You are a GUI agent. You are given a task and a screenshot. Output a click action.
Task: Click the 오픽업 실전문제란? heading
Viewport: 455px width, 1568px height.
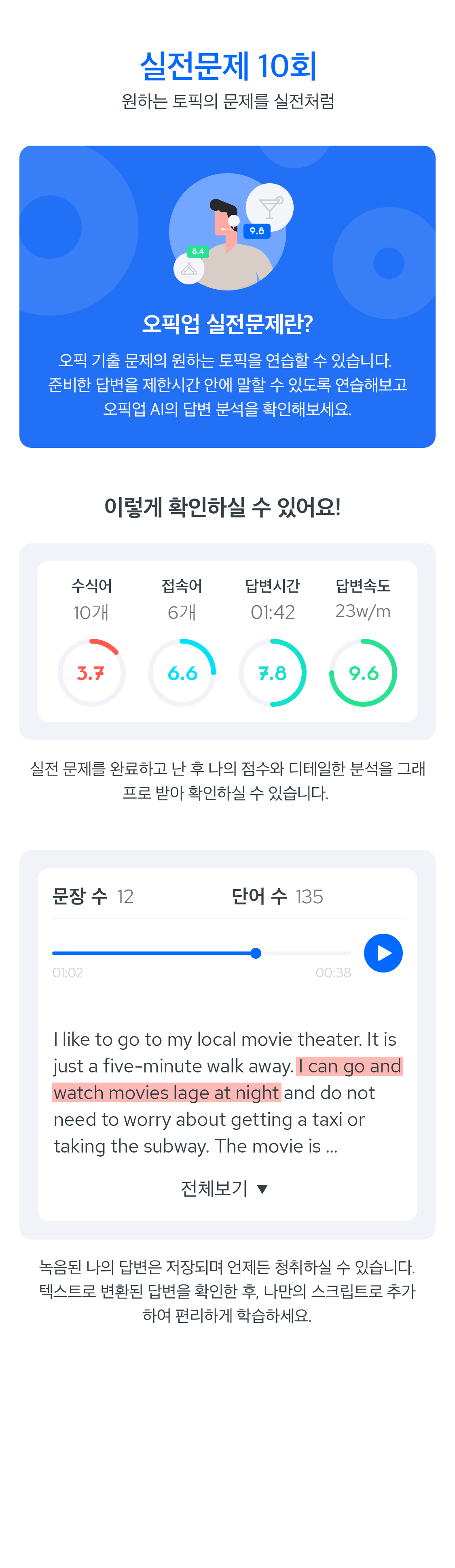227,324
